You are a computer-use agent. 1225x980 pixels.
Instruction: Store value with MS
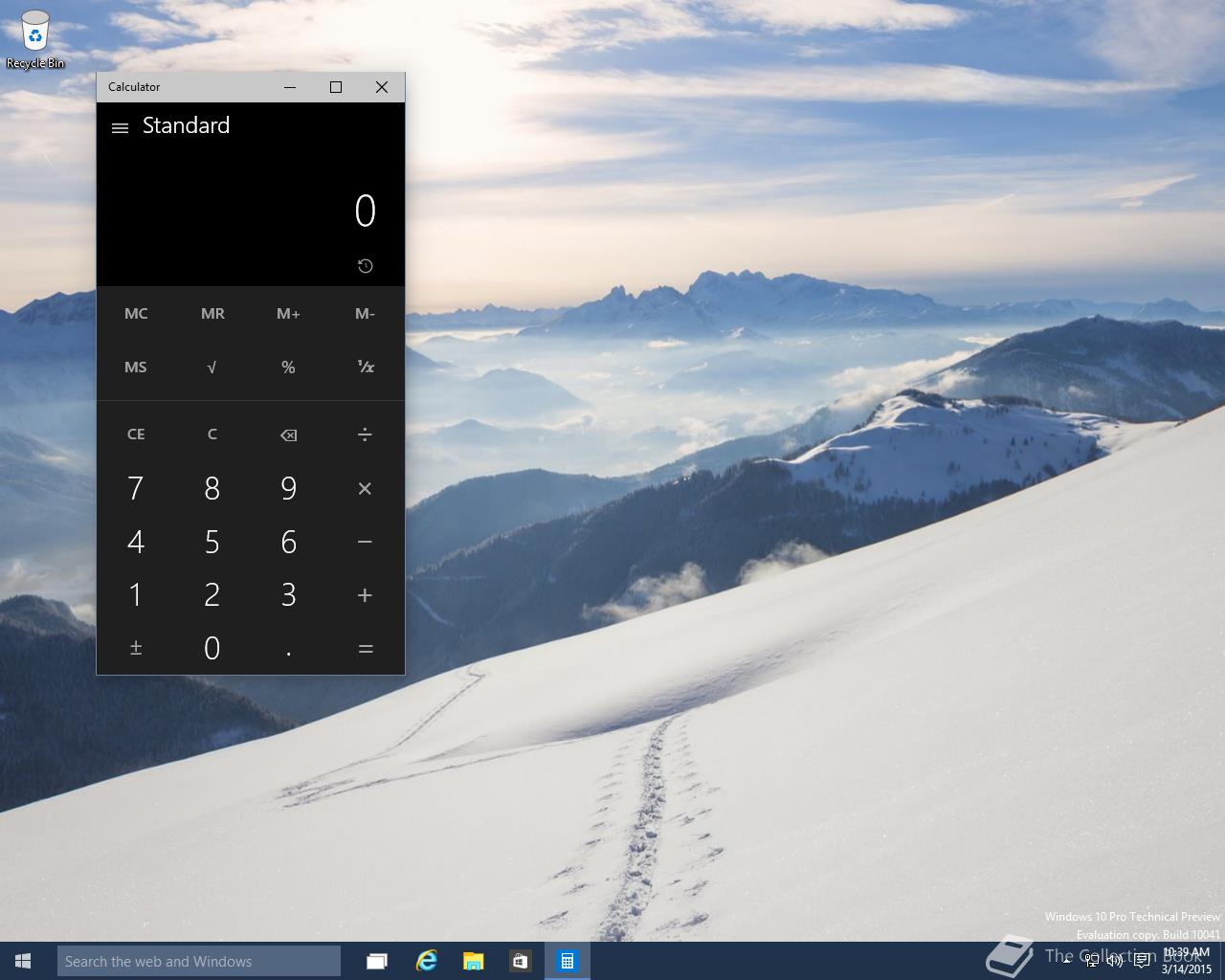[136, 367]
